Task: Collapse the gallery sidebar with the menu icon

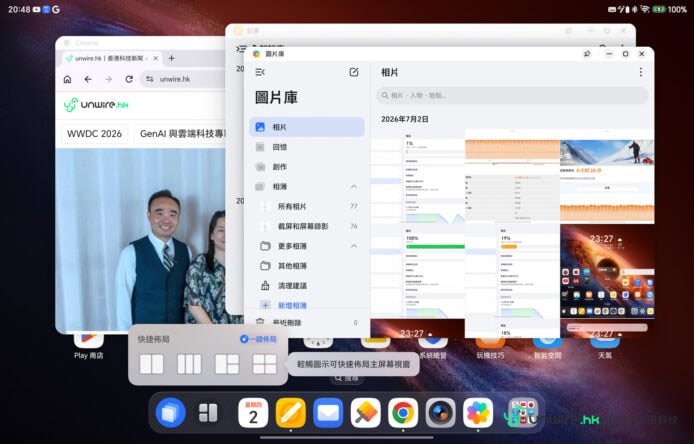Action: [x=260, y=72]
